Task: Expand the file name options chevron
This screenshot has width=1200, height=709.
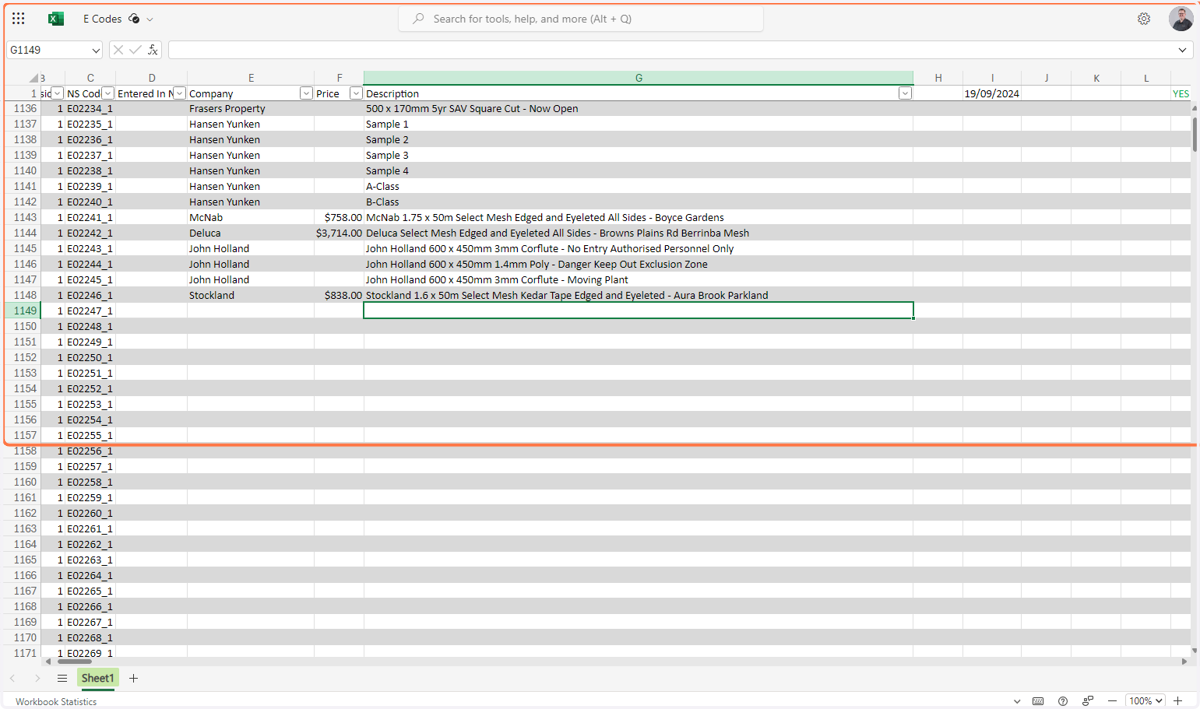Action: coord(150,19)
